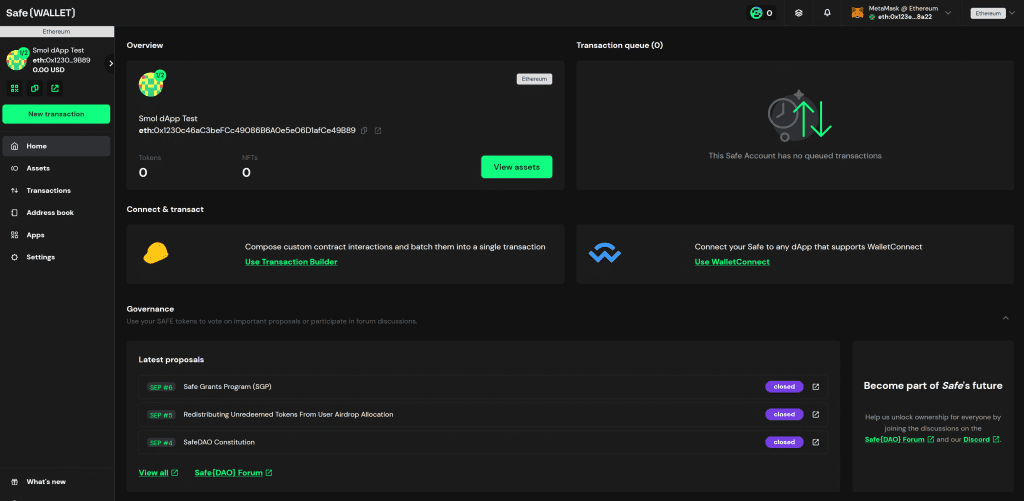This screenshot has height=501, width=1024.
Task: Open Safe{DAO} Forum link in future card
Action: click(x=899, y=440)
